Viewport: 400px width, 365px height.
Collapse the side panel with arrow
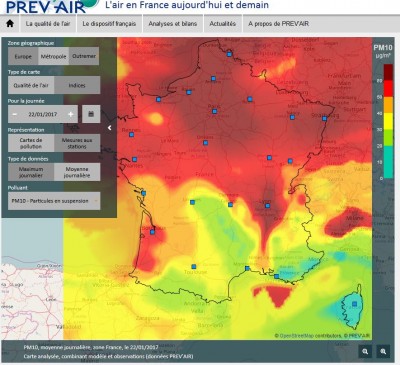[x=109, y=128]
